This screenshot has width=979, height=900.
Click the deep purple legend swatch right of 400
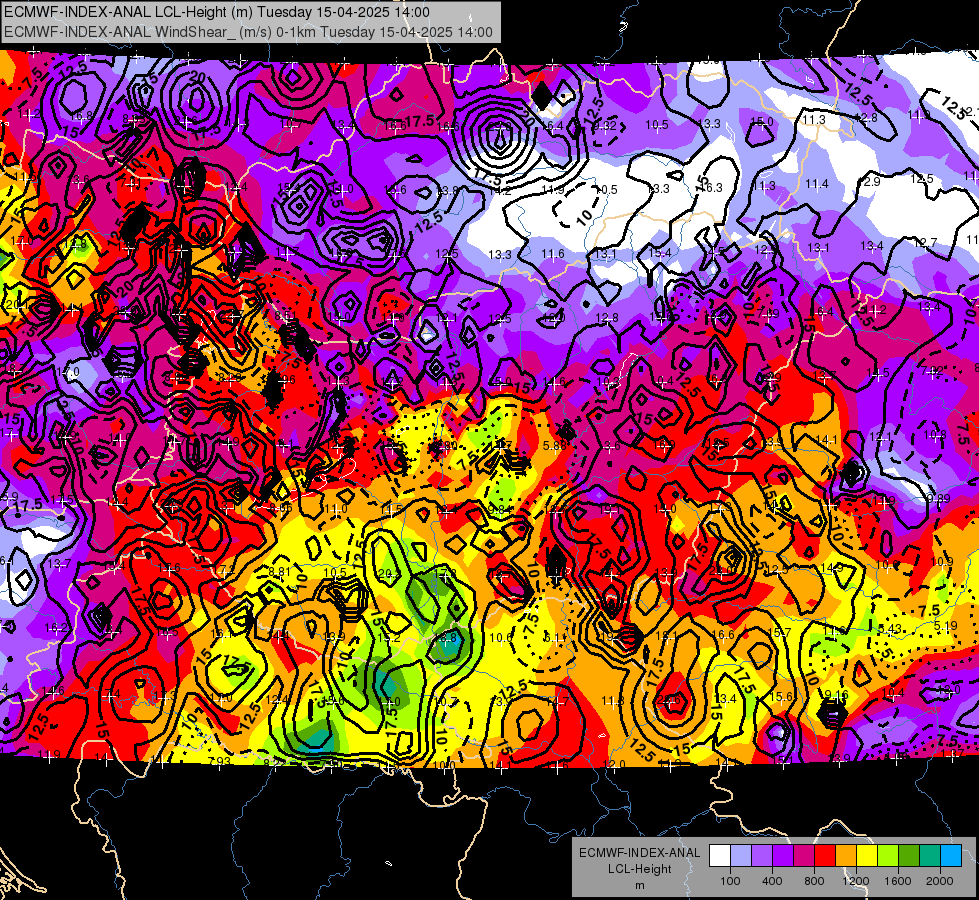click(x=783, y=856)
